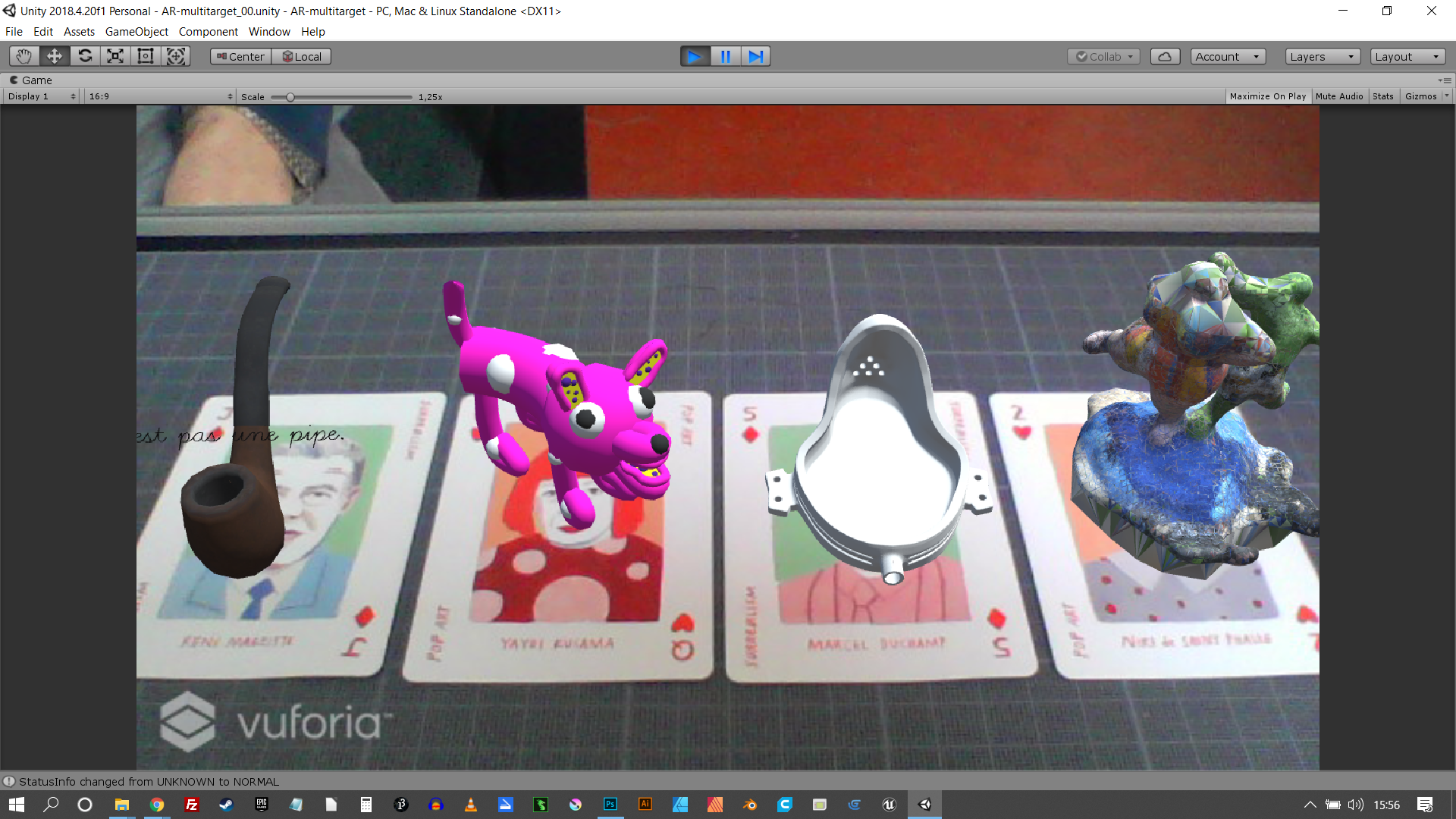Viewport: 1456px width, 819px height.
Task: Open the Layers dropdown
Action: click(1322, 56)
